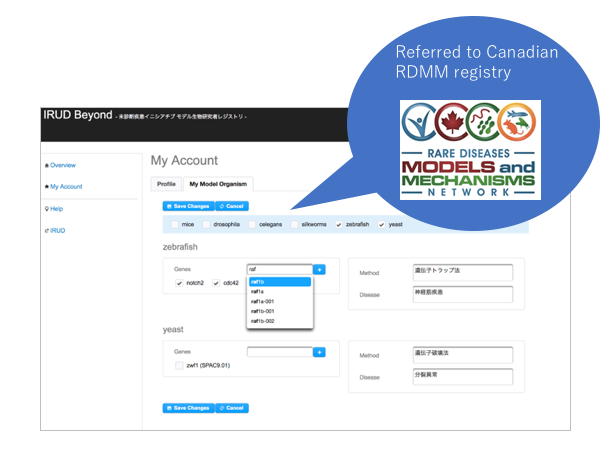Click the zebrafish Disease input field
The image size is (600, 450).
click(463, 294)
